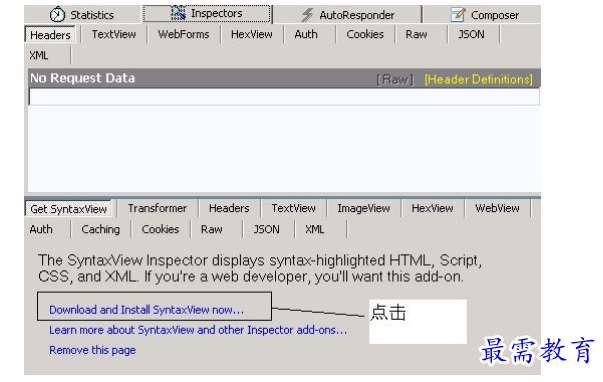The width and height of the screenshot is (603, 382).
Task: Click the SyntaxView Inspector description text
Action: coord(260,269)
